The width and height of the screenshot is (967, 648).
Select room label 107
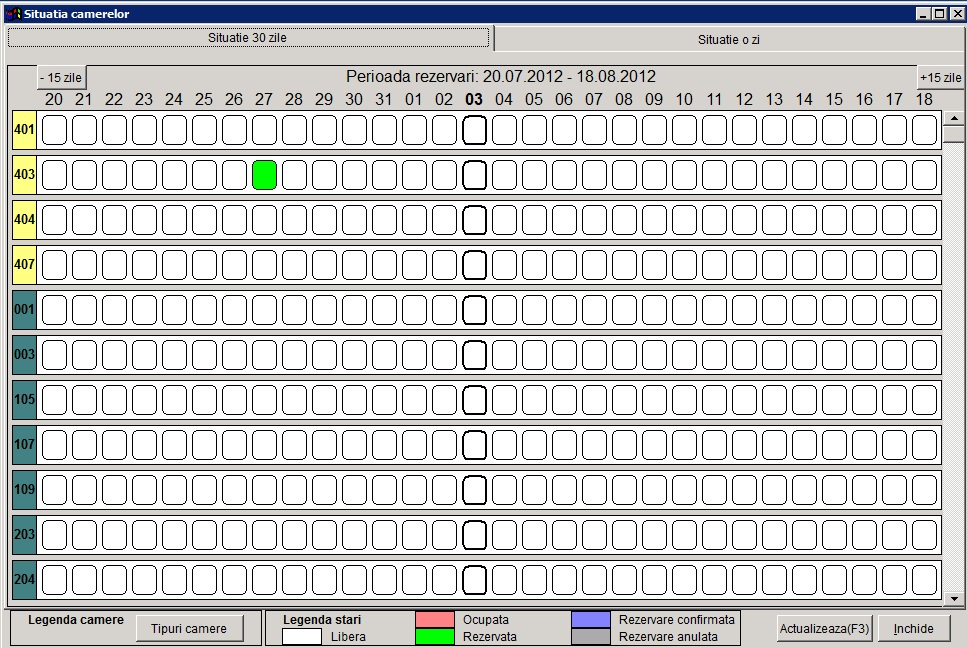coord(25,445)
